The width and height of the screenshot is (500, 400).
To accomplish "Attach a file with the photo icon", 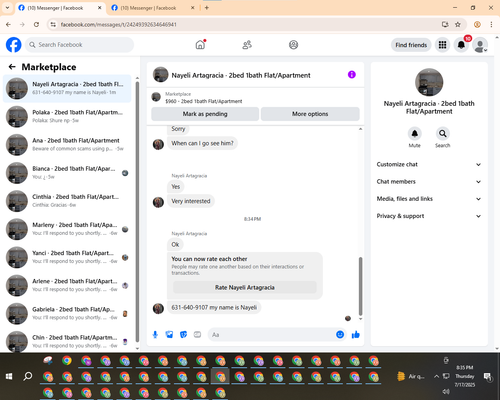I will pyautogui.click(x=169, y=335).
